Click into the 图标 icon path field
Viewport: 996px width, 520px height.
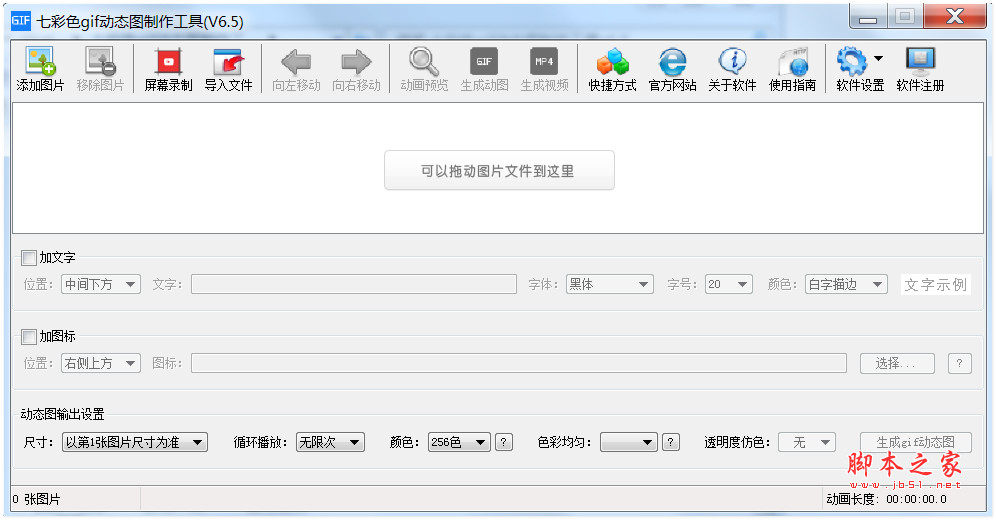(519, 363)
